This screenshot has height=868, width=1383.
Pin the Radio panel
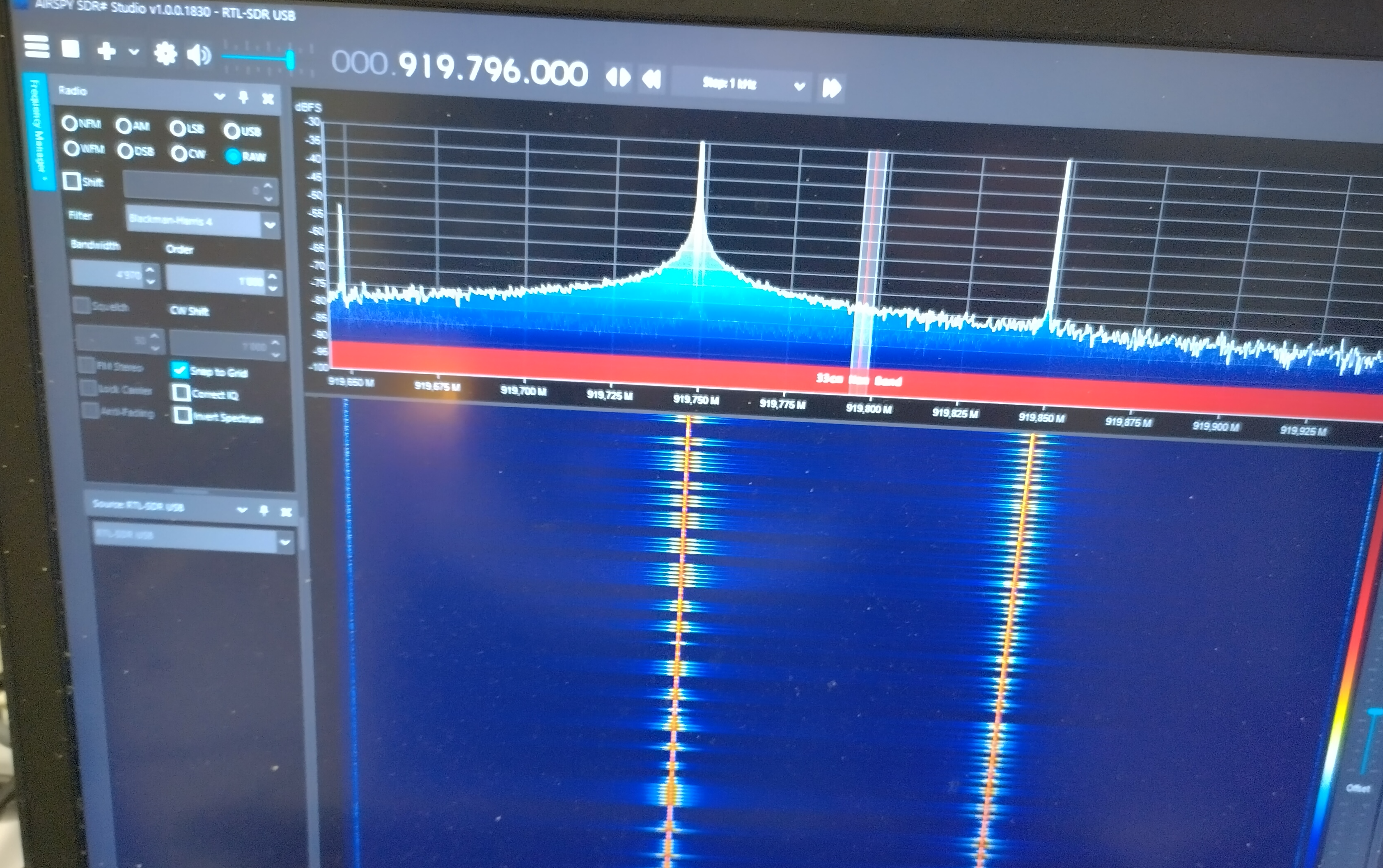(243, 97)
